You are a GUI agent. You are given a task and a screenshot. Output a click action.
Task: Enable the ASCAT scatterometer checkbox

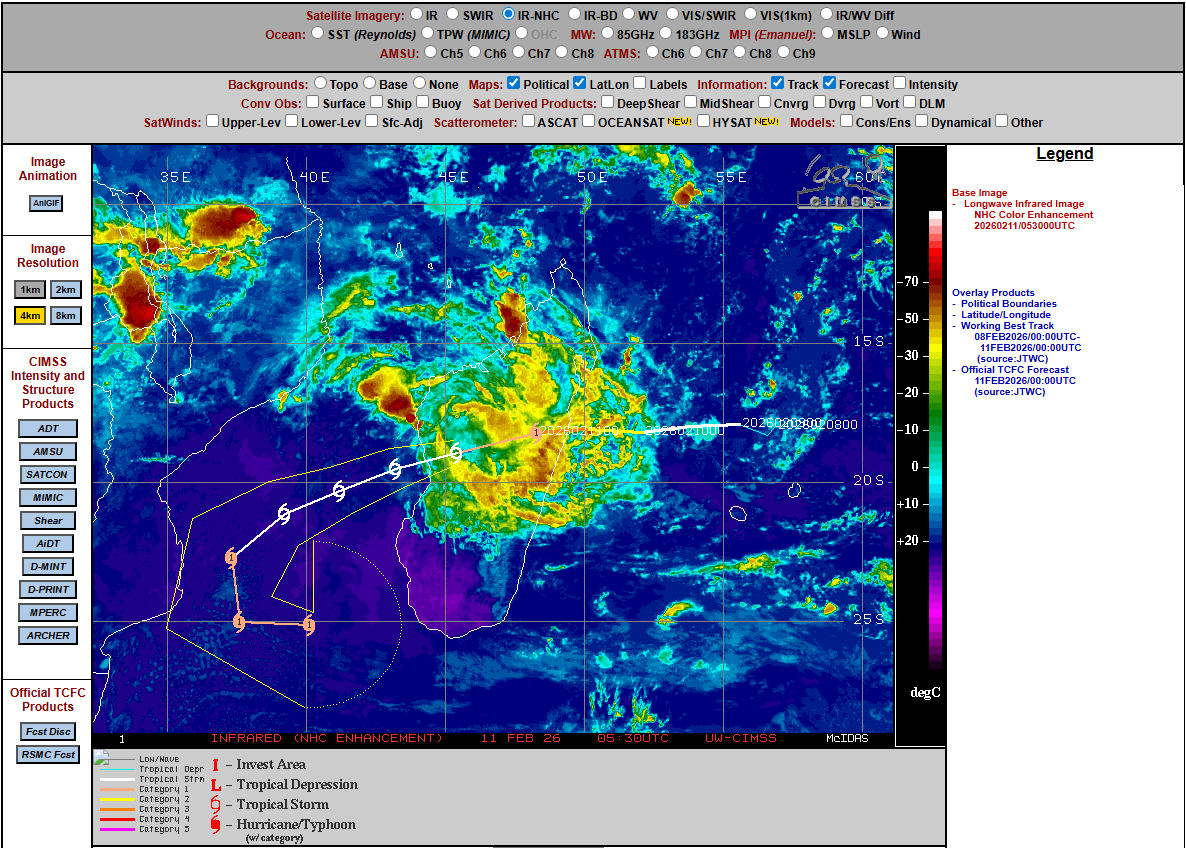coord(527,122)
